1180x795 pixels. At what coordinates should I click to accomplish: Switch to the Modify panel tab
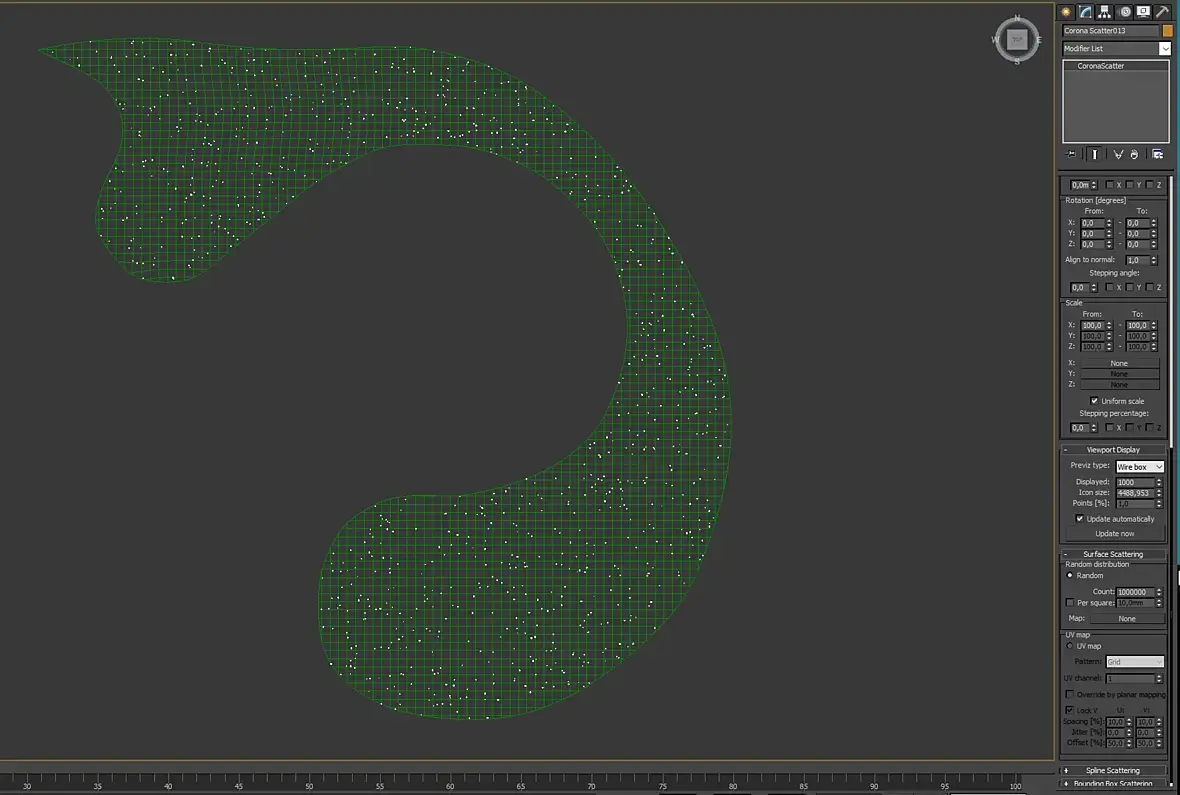click(x=1085, y=11)
